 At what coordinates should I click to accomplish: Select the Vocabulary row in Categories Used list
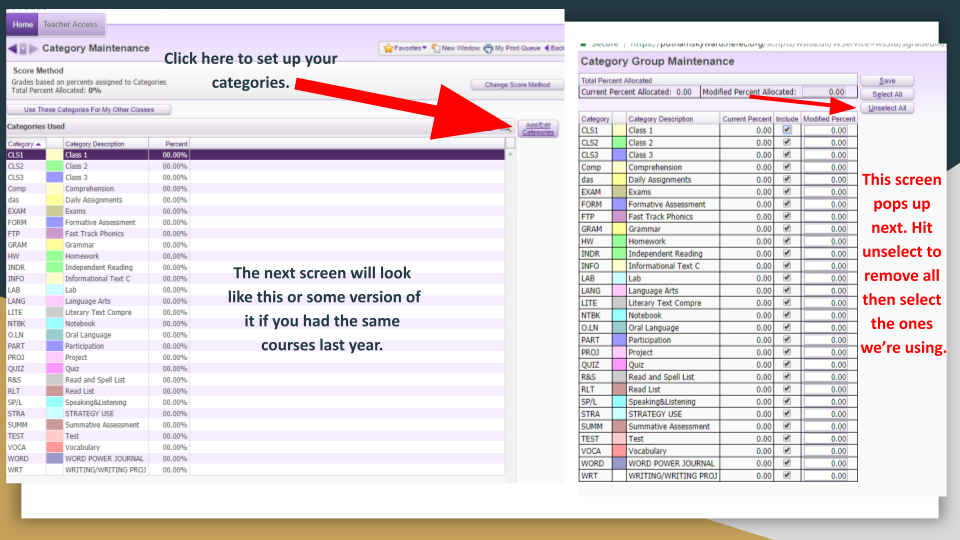tap(255, 447)
